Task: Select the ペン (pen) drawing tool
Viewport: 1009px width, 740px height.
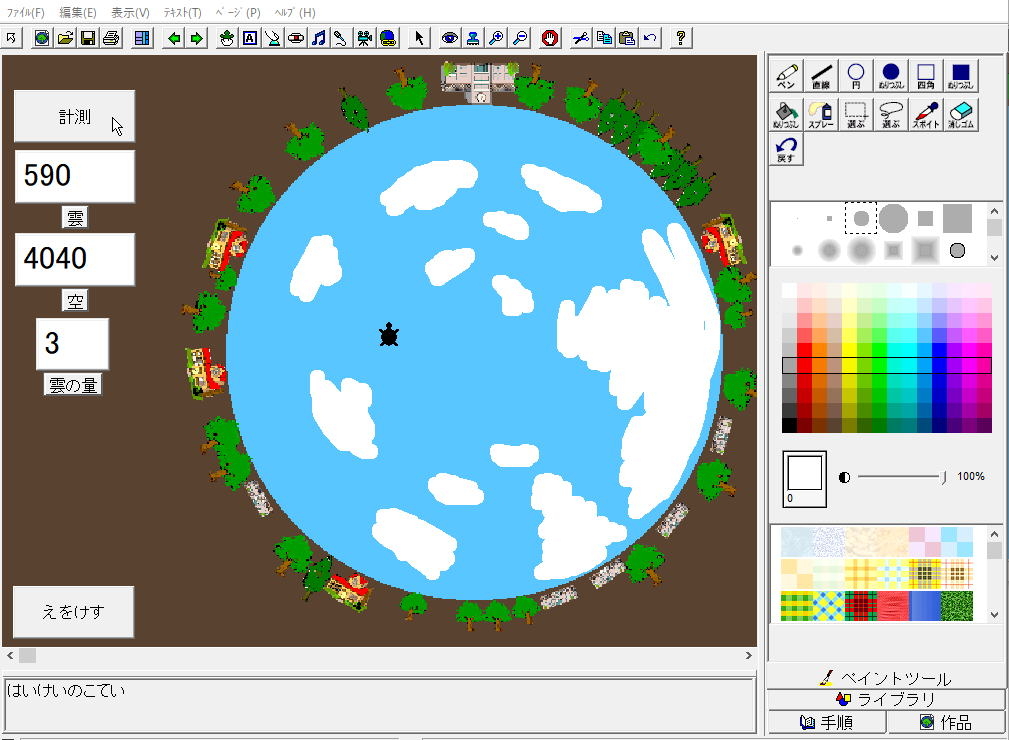Action: (x=786, y=77)
